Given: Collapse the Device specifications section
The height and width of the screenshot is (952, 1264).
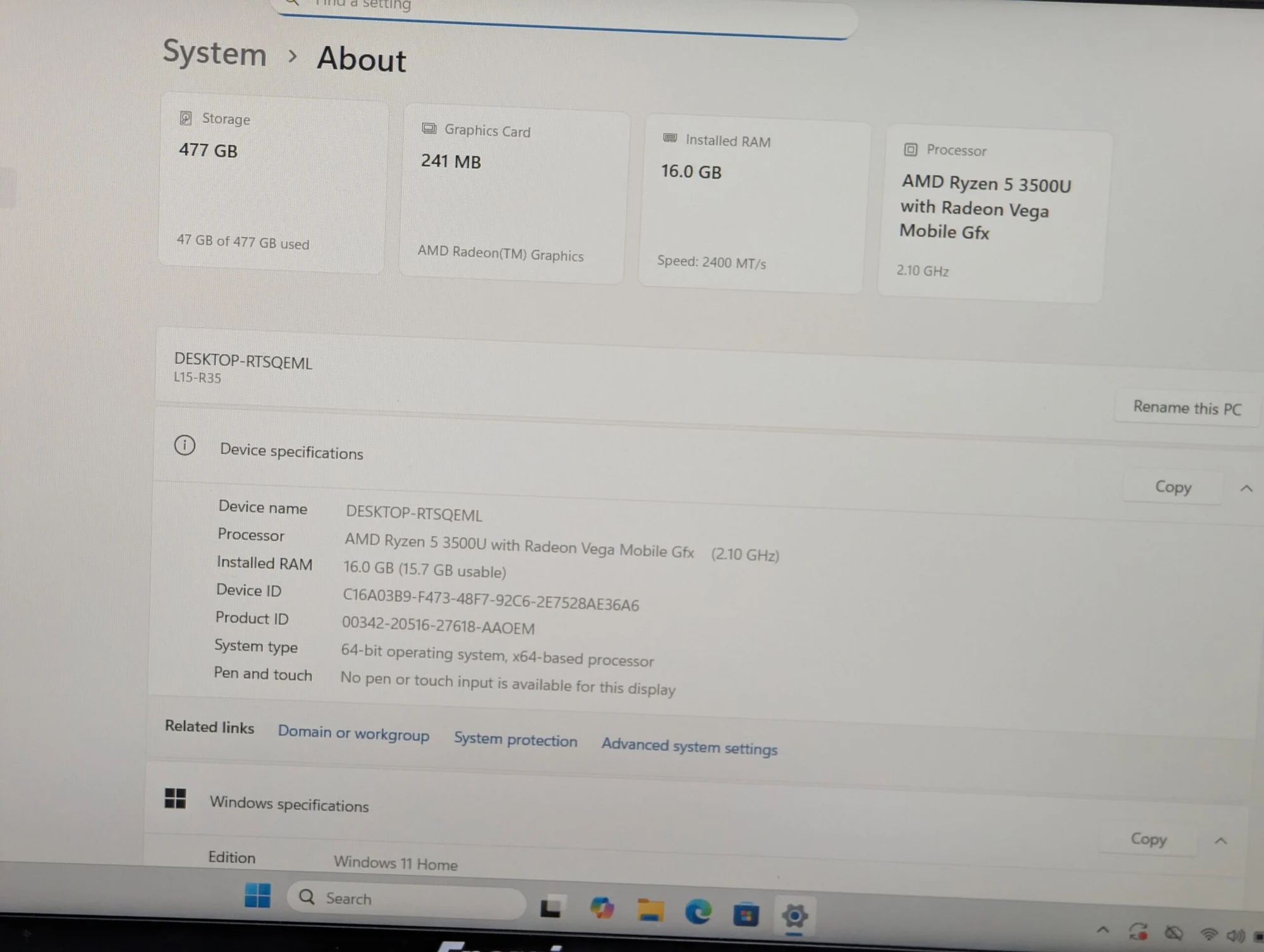Looking at the screenshot, I should (1246, 489).
